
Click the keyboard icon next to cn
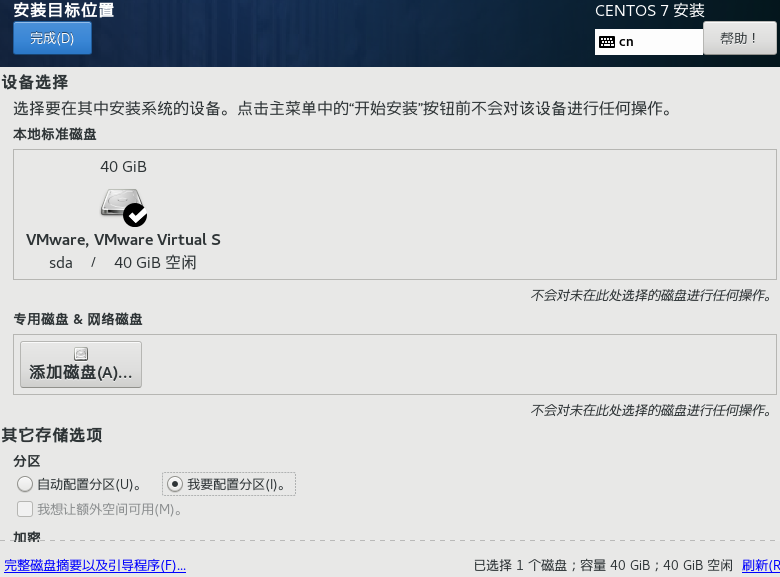point(607,42)
